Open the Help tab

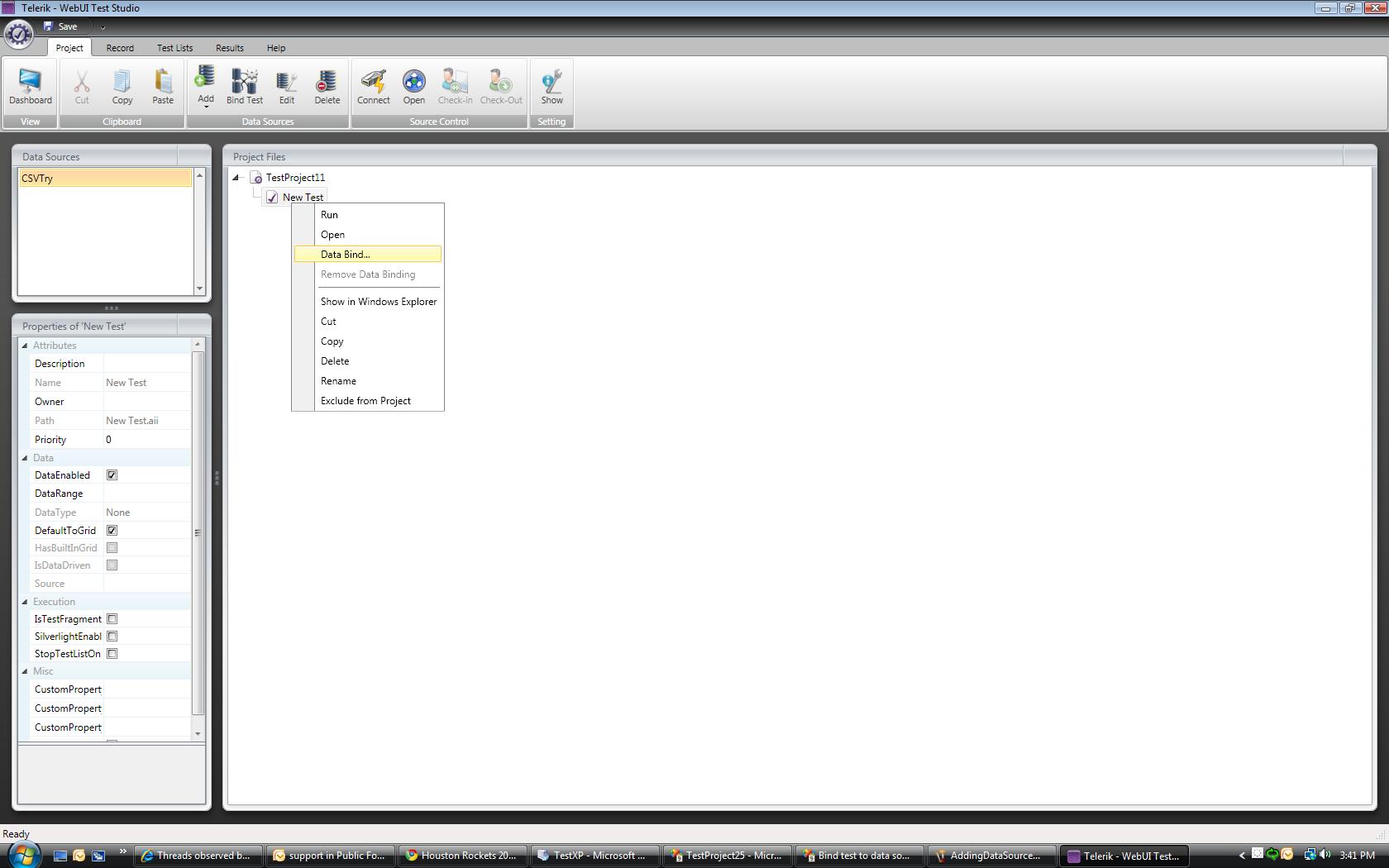point(276,48)
